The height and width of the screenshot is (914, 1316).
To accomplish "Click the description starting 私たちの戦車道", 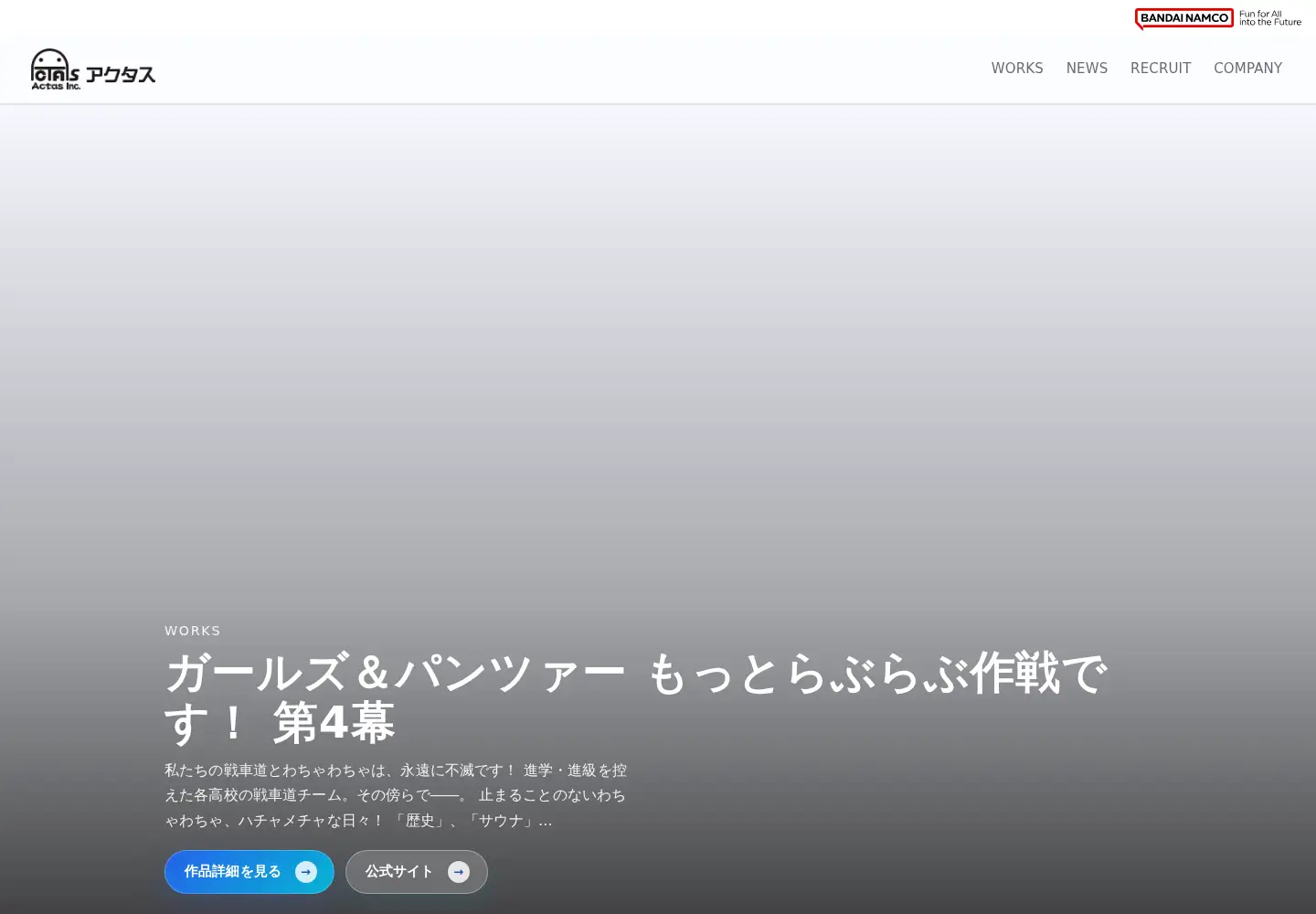I will [x=396, y=795].
